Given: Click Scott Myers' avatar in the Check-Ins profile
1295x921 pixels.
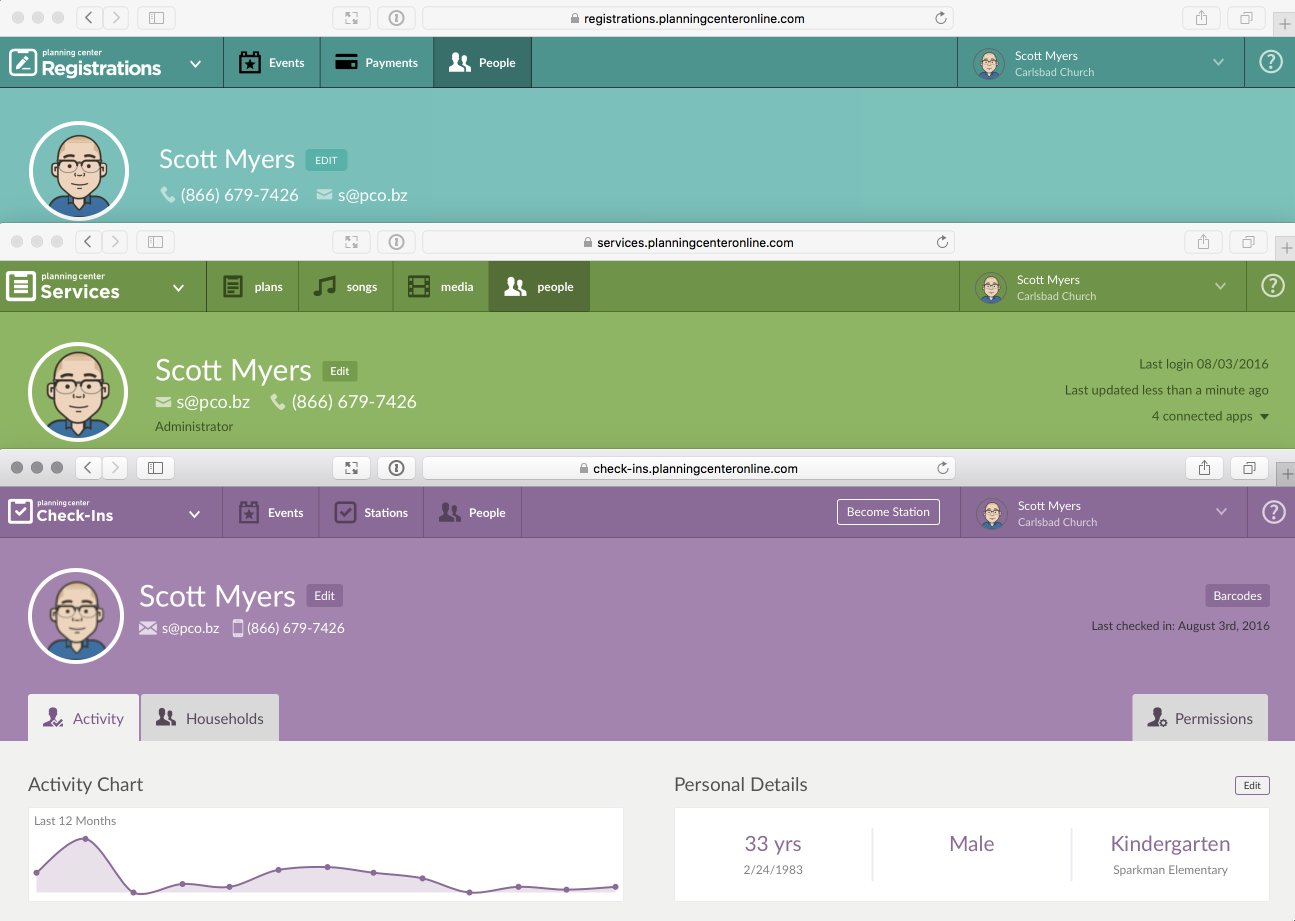Looking at the screenshot, I should pyautogui.click(x=78, y=617).
